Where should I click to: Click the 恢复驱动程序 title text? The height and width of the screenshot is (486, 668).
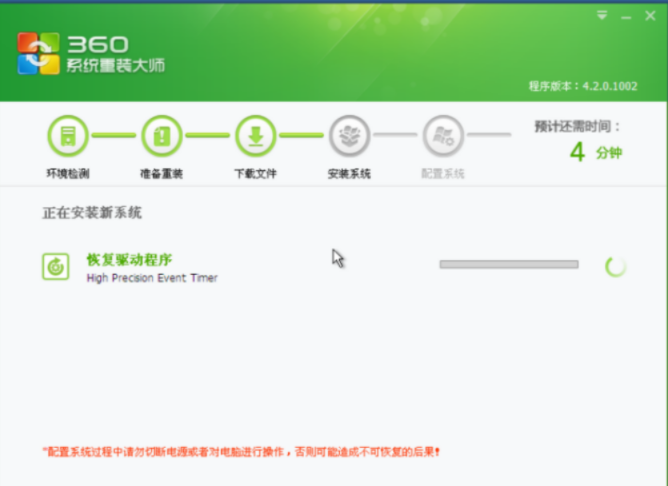130,259
